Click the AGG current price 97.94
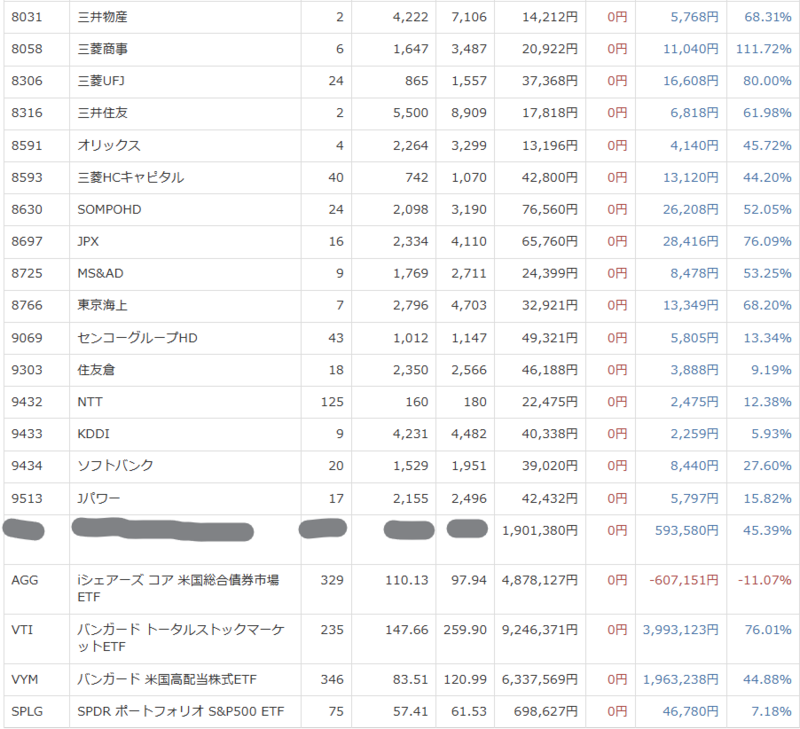This screenshot has height=729, width=800. tap(469, 580)
